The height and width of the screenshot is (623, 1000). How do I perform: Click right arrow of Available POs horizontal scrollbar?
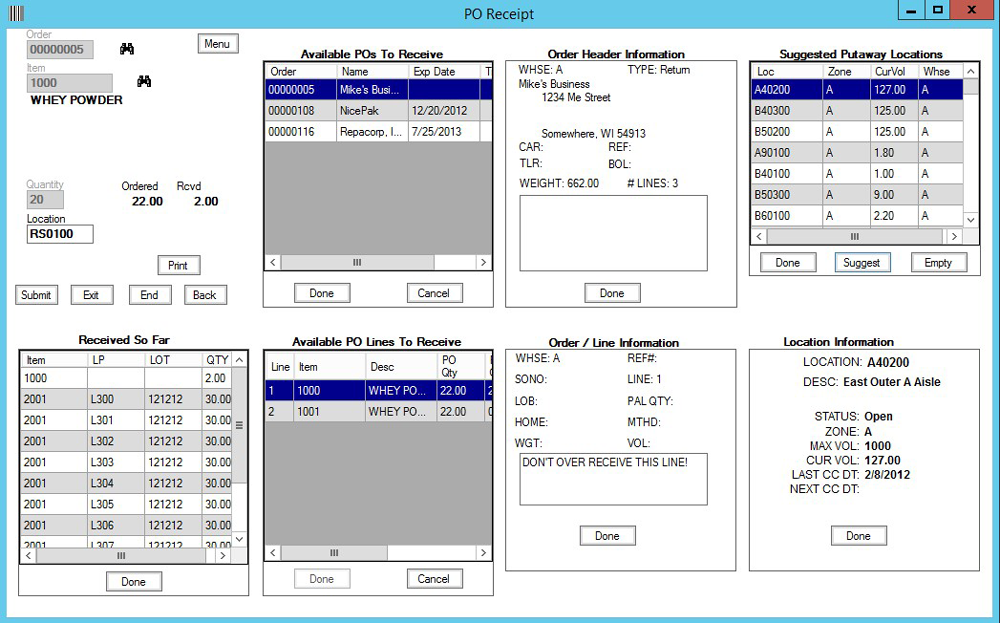click(x=483, y=262)
